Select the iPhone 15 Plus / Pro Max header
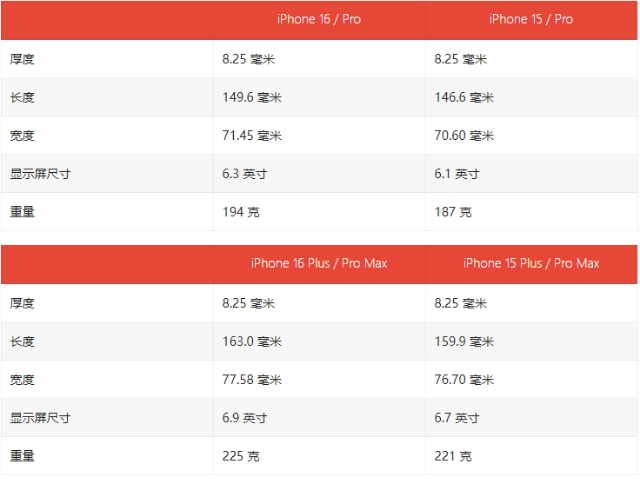 (531, 263)
